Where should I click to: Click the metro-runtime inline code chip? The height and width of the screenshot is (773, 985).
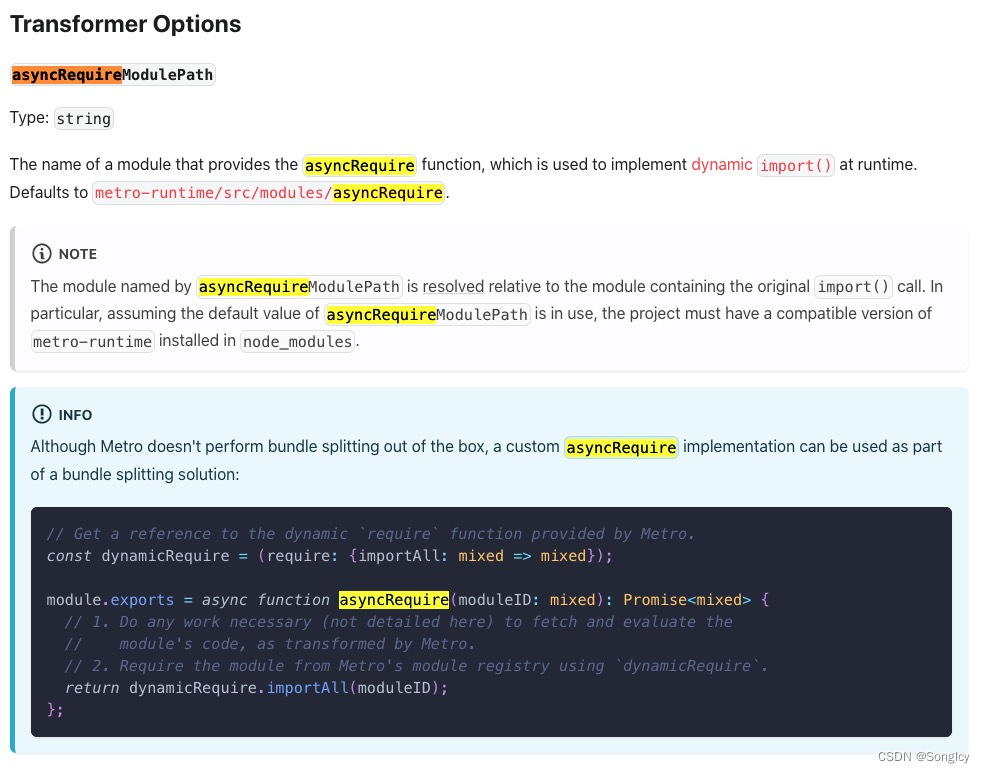click(x=92, y=341)
